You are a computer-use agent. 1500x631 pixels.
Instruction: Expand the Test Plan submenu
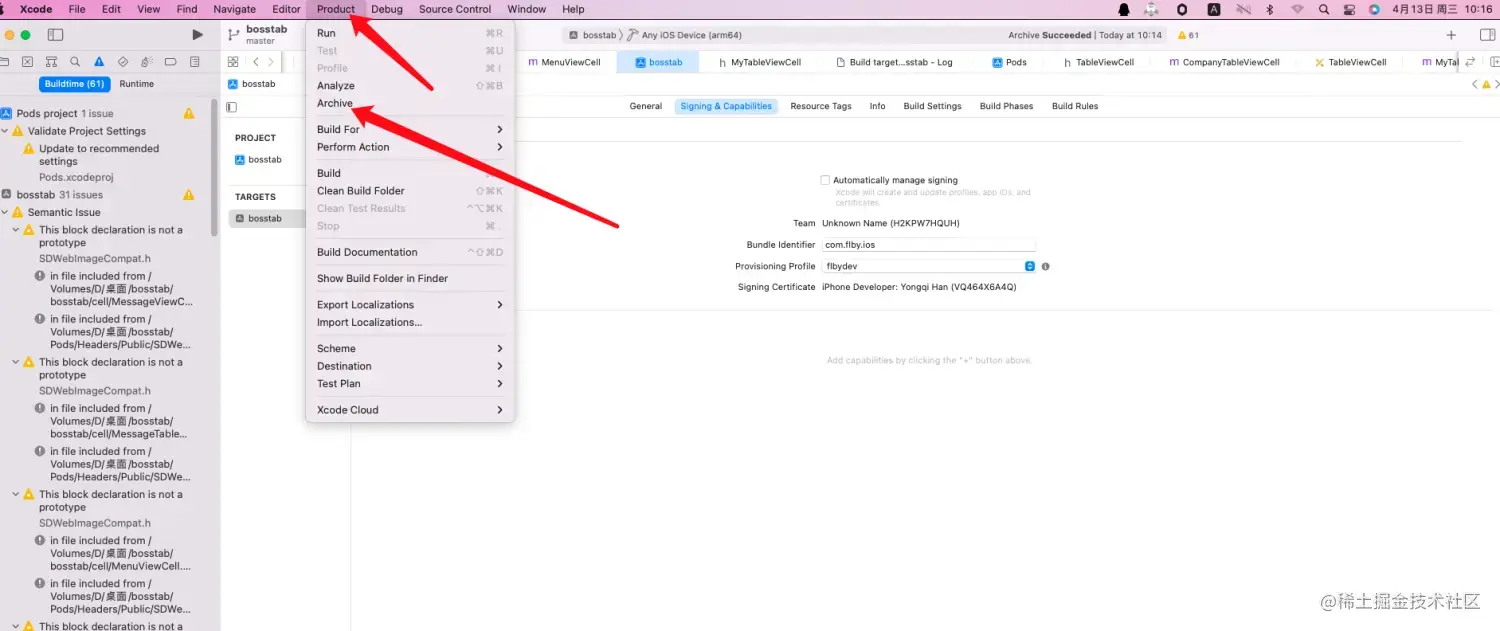click(410, 384)
